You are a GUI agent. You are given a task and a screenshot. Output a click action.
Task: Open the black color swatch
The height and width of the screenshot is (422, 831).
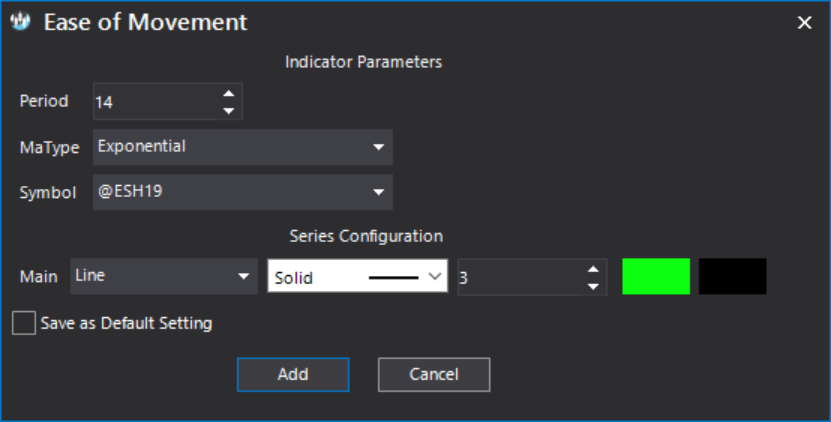[732, 276]
